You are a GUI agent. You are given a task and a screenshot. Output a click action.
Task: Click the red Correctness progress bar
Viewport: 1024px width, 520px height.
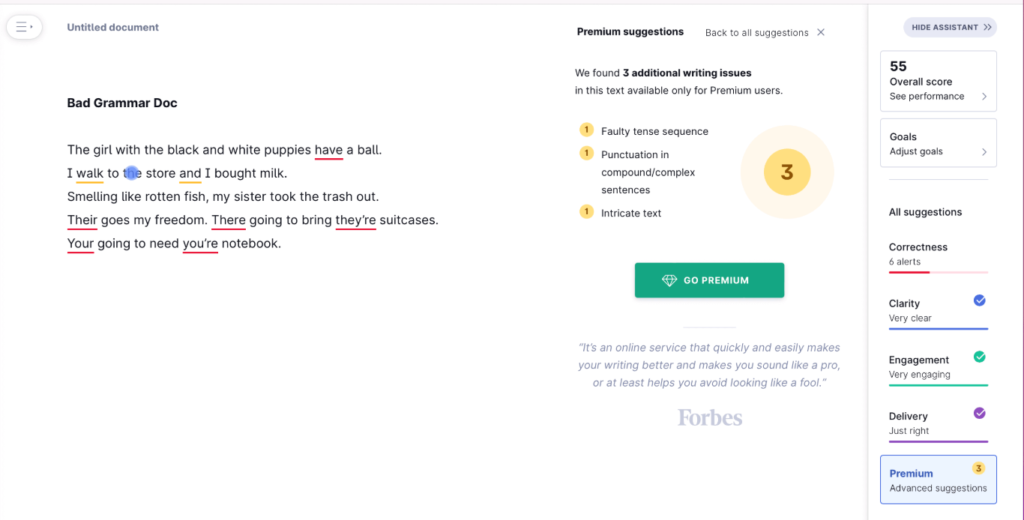[908, 272]
